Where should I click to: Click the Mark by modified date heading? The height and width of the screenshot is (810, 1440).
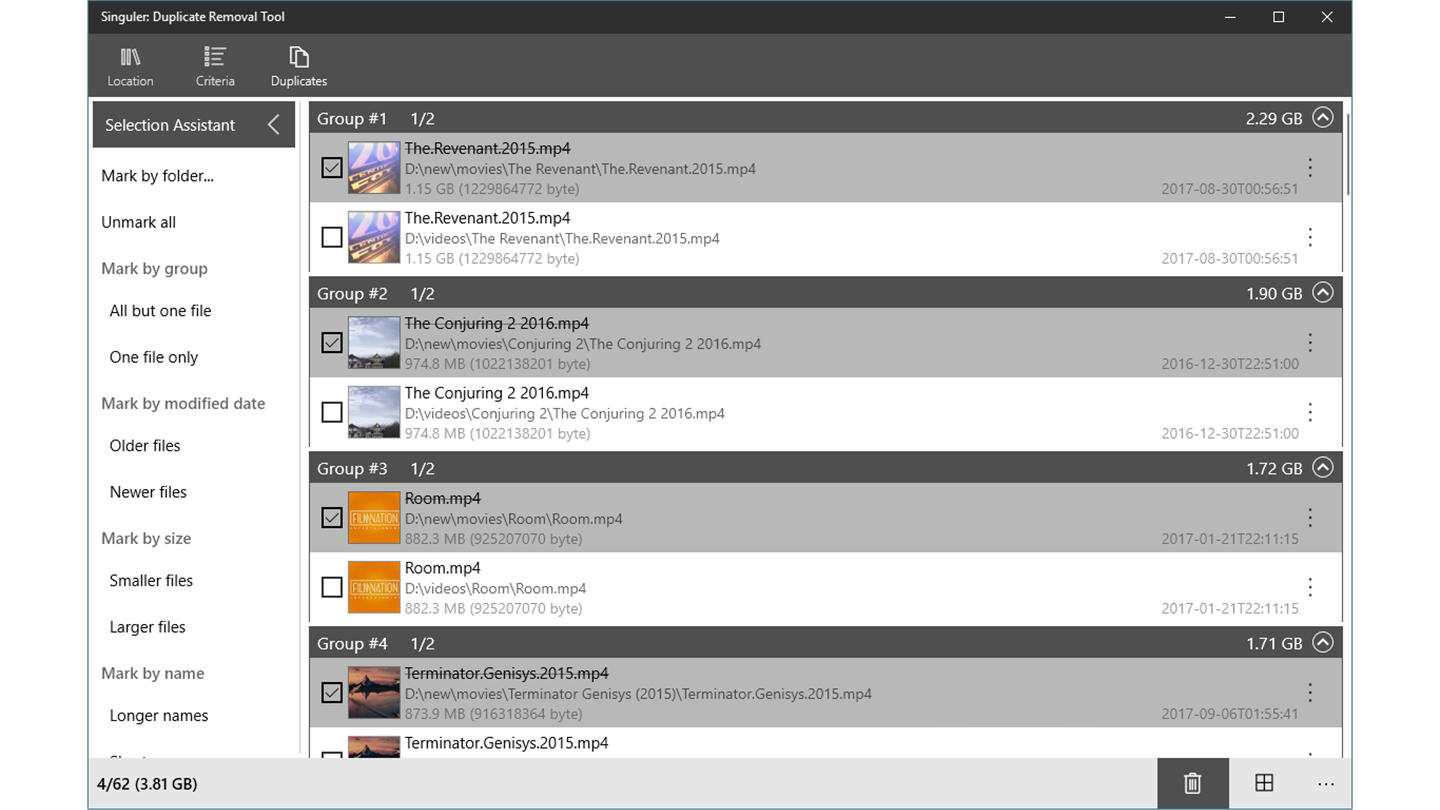click(x=183, y=403)
